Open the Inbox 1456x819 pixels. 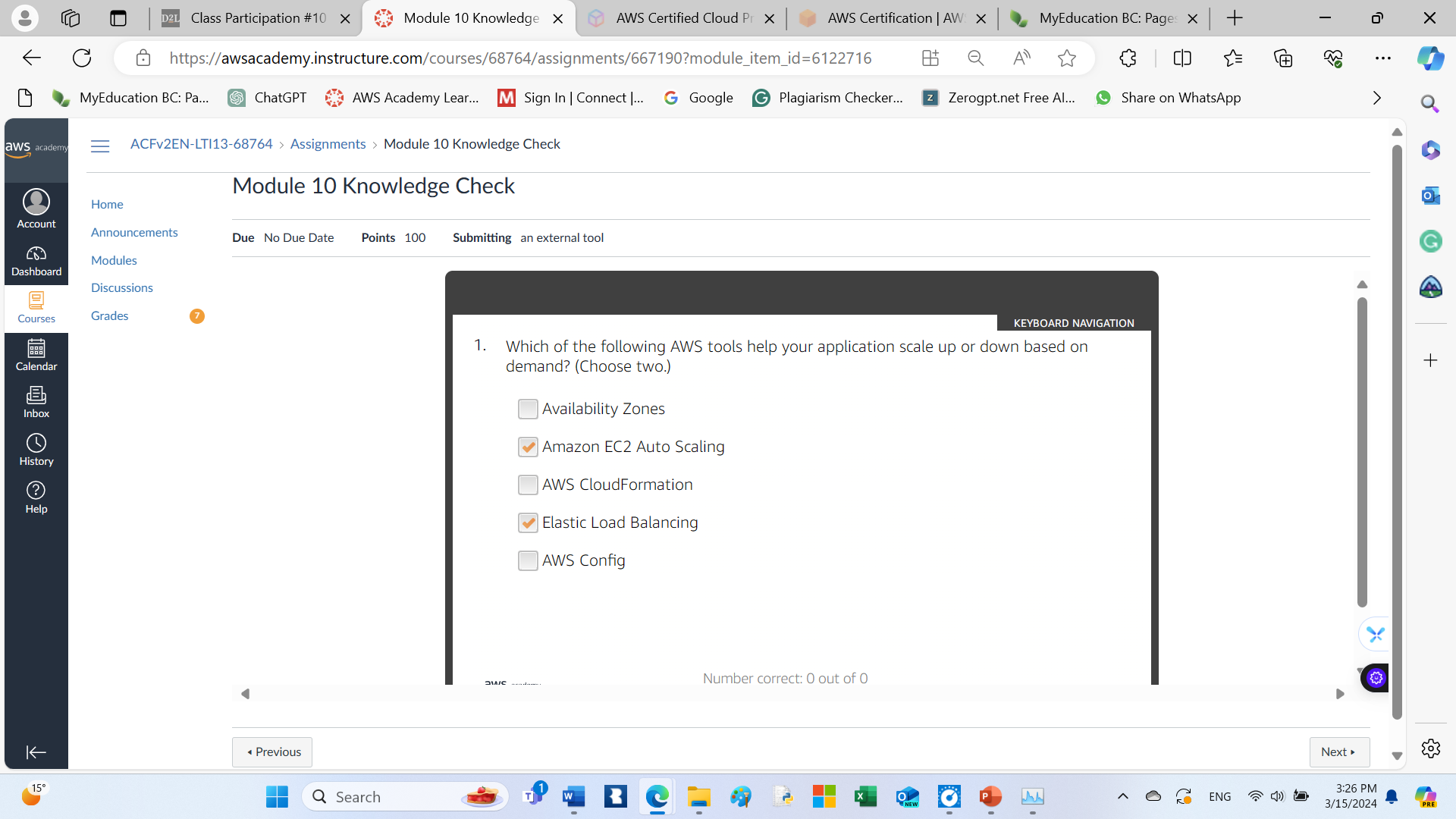(36, 402)
